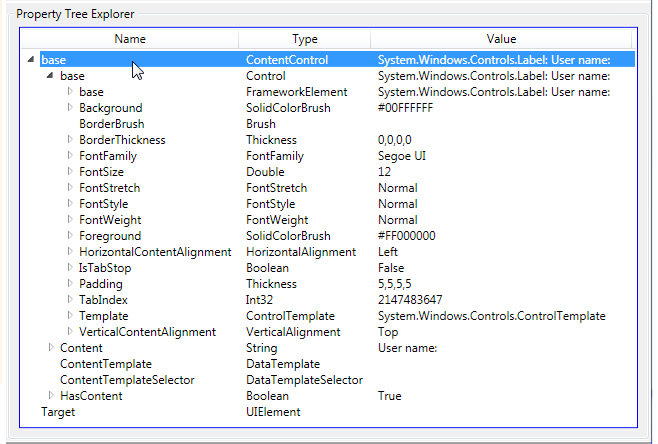
Task: Click the FrameworkElement type cell
Action: click(296, 92)
